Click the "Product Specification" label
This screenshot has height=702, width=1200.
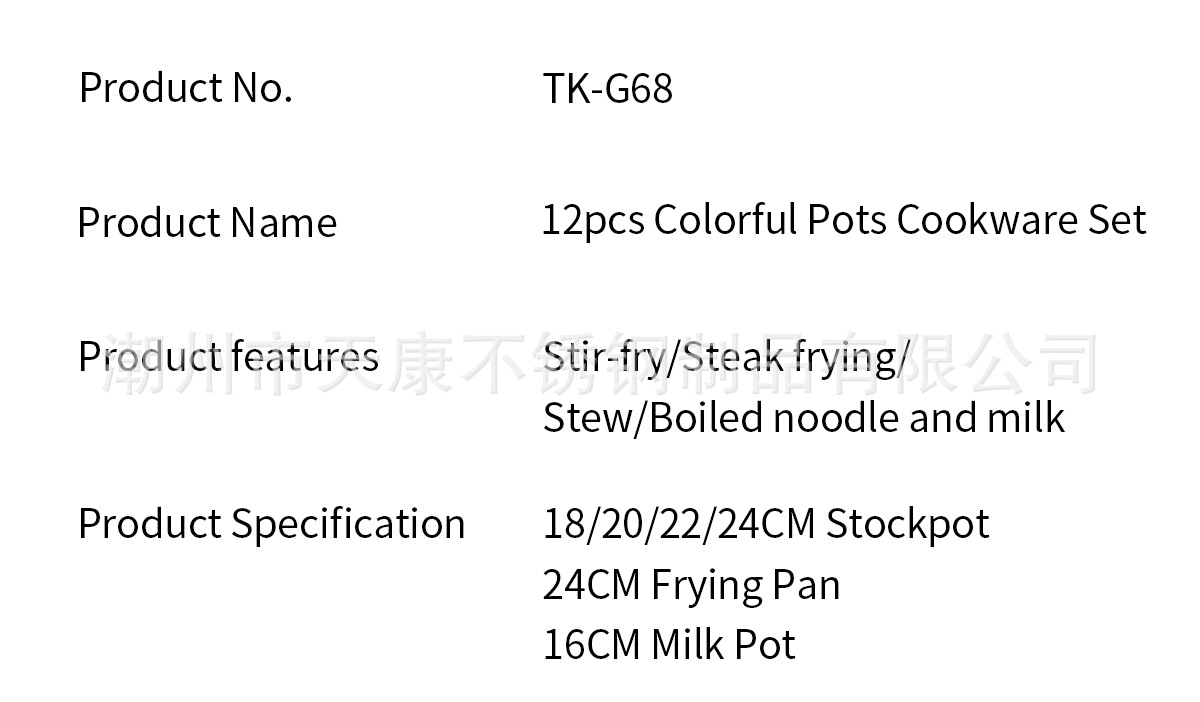click(x=271, y=524)
